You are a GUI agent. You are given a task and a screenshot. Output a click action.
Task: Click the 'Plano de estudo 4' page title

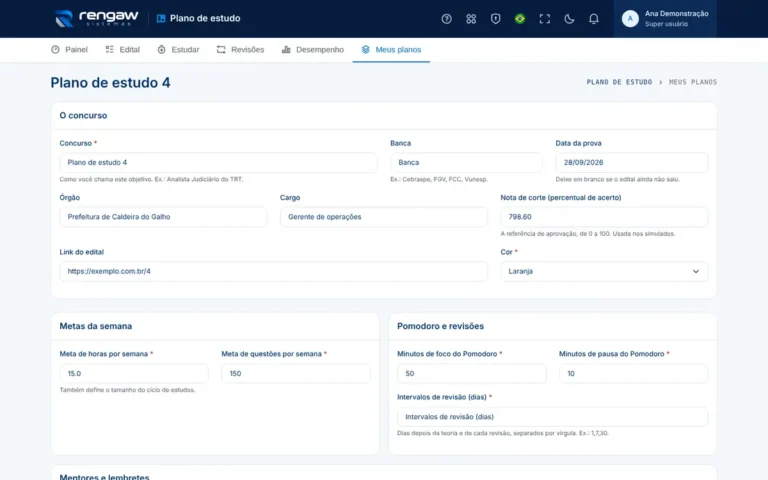[110, 82]
